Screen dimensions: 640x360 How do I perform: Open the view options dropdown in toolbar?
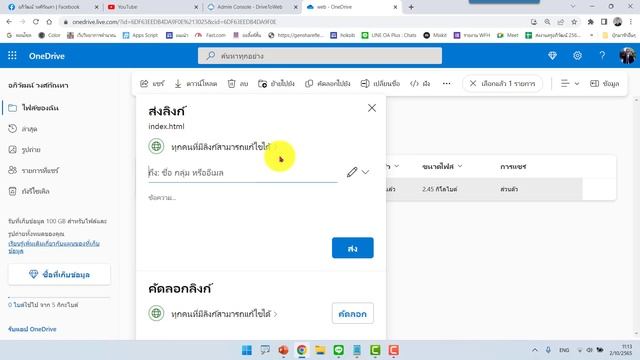point(569,84)
